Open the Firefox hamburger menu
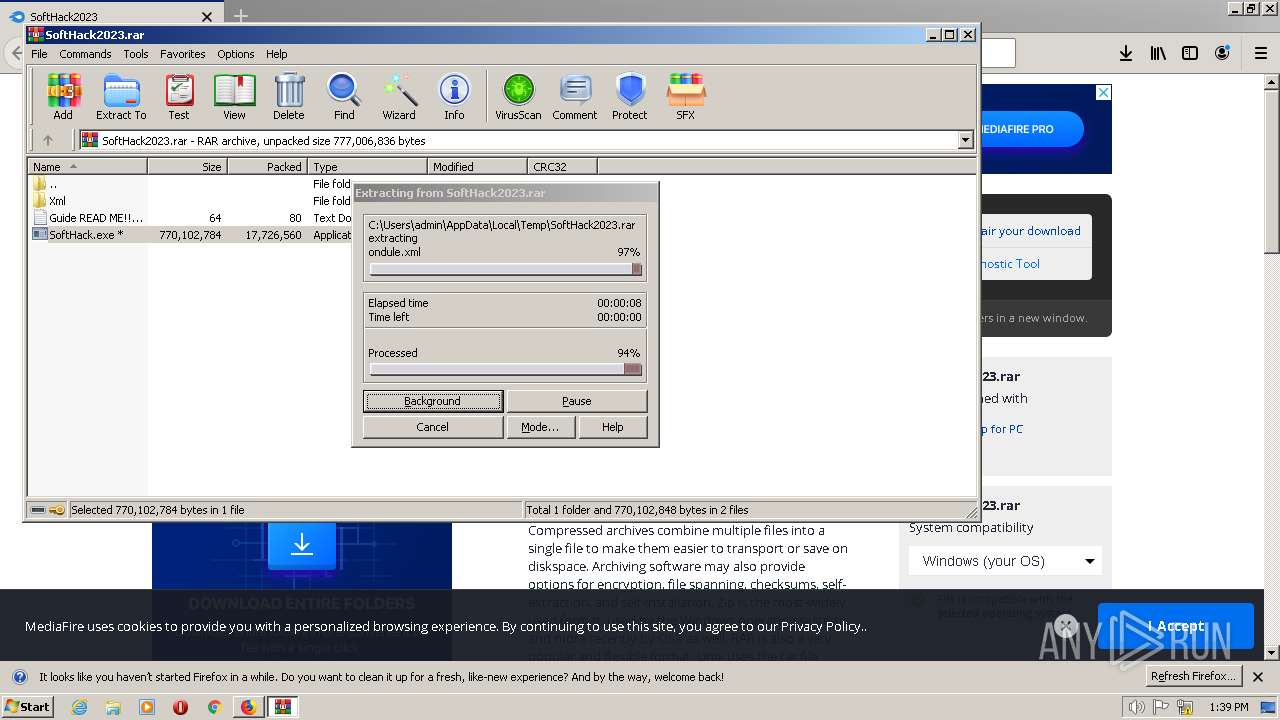 click(1261, 54)
